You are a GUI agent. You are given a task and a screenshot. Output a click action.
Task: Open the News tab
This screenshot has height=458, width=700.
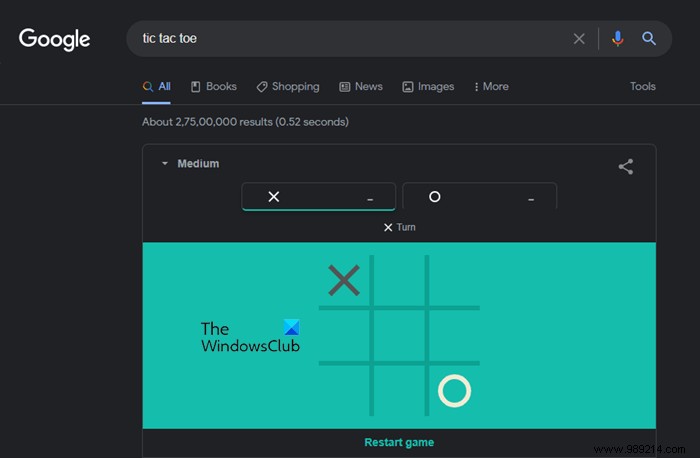[x=361, y=87]
